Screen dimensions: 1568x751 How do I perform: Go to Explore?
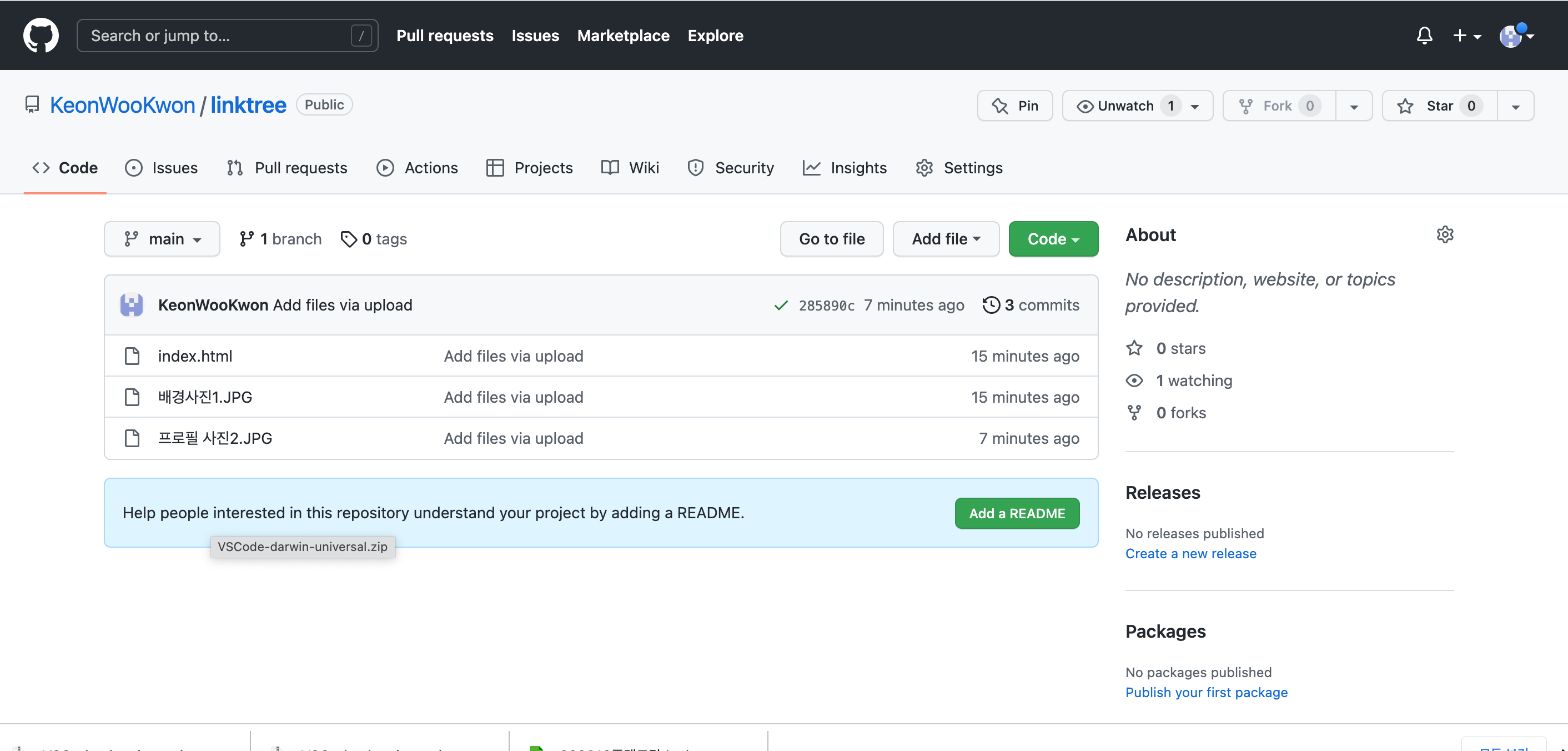coord(715,36)
